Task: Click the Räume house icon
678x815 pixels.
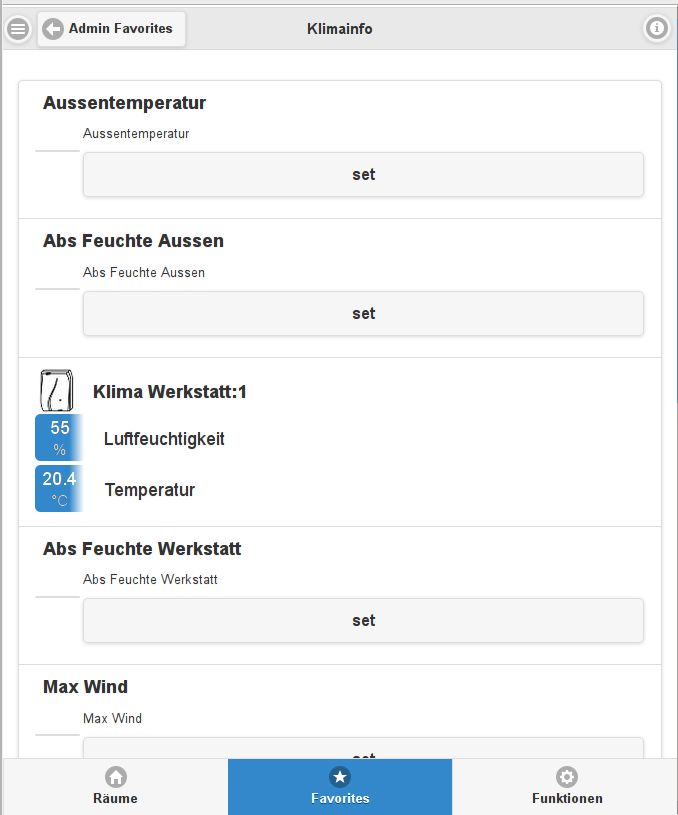Action: 116,777
